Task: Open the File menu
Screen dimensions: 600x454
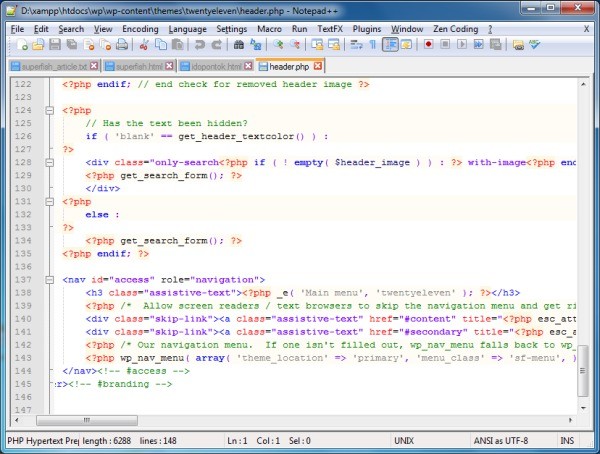Action: 17,29
